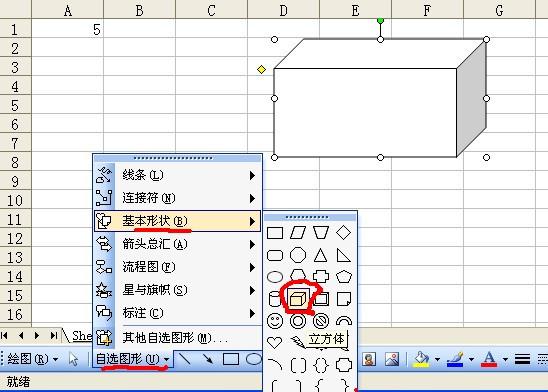Choose the heart shape
This screenshot has height=392, width=548.
pos(274,342)
